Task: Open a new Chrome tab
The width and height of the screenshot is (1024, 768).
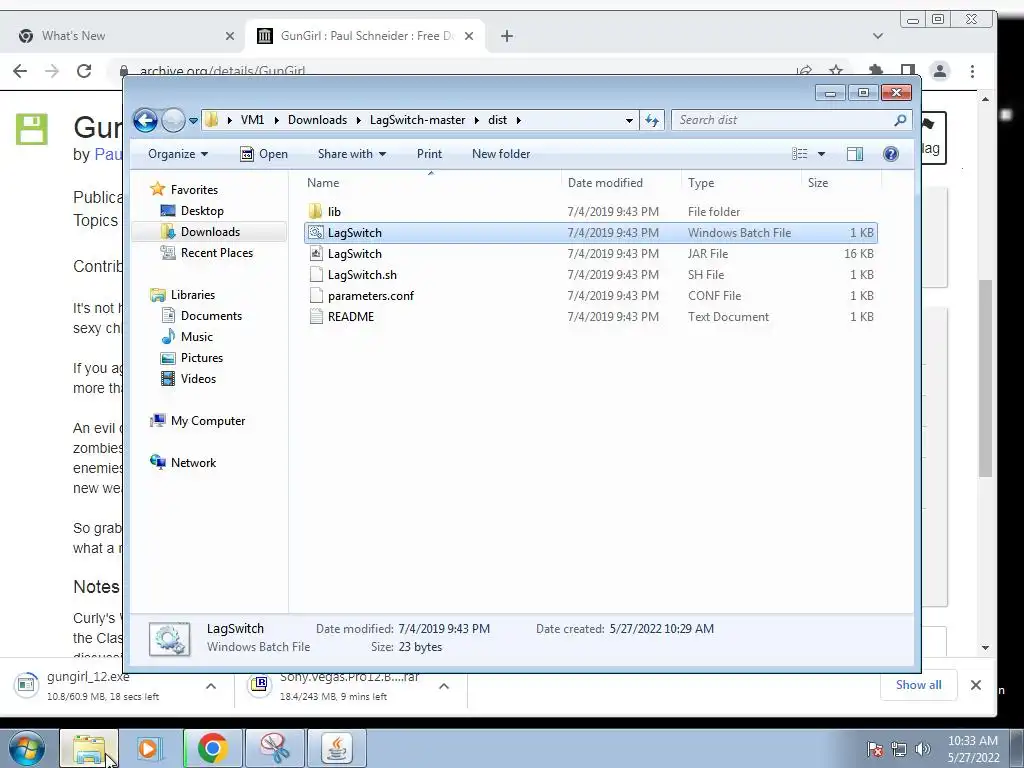Action: tap(507, 36)
